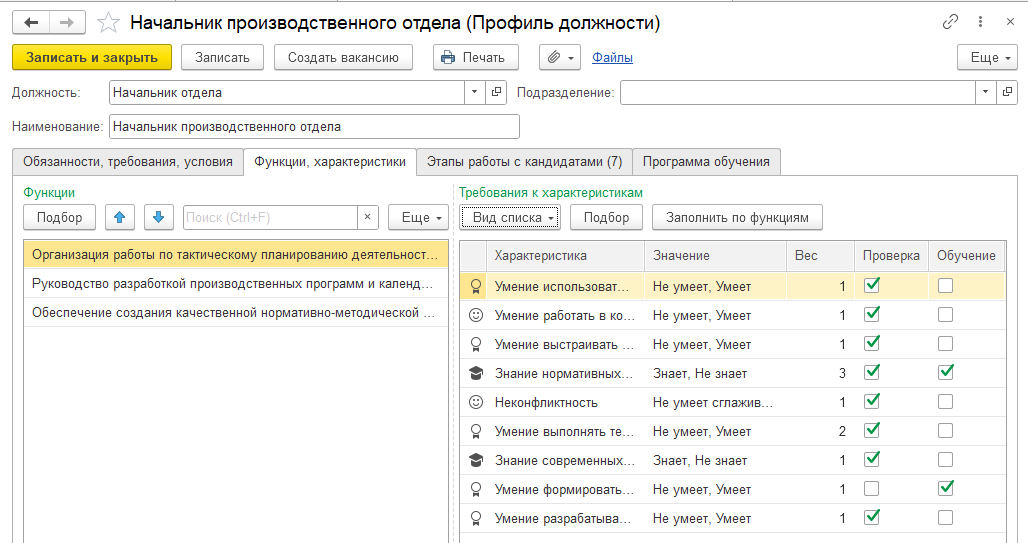Click Записать и закрыть button
Viewport: 1028px width, 543px height.
coord(92,58)
